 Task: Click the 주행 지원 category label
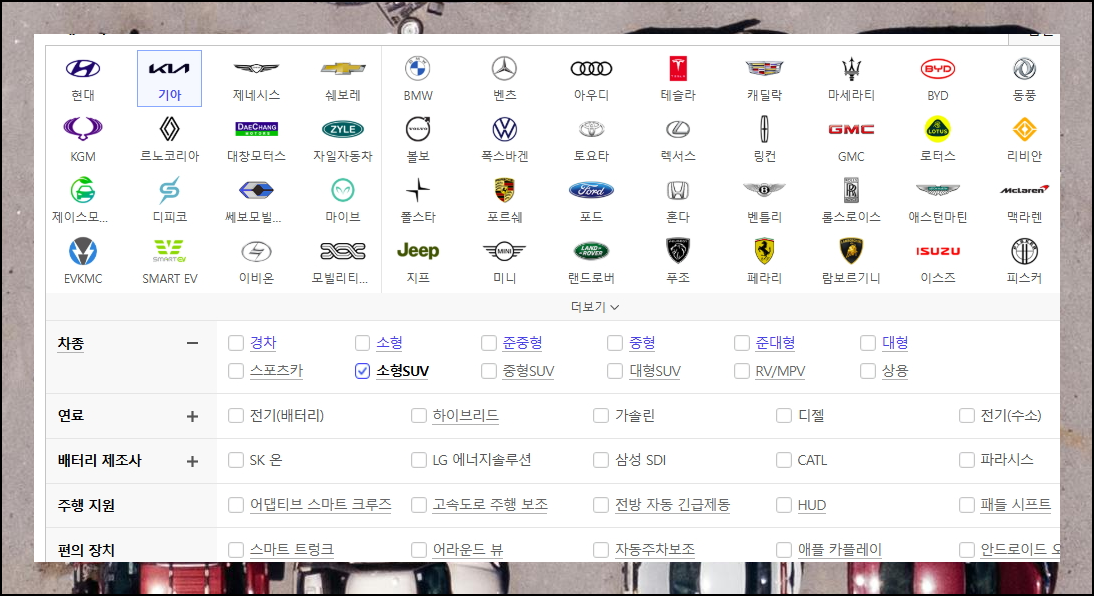pos(86,505)
